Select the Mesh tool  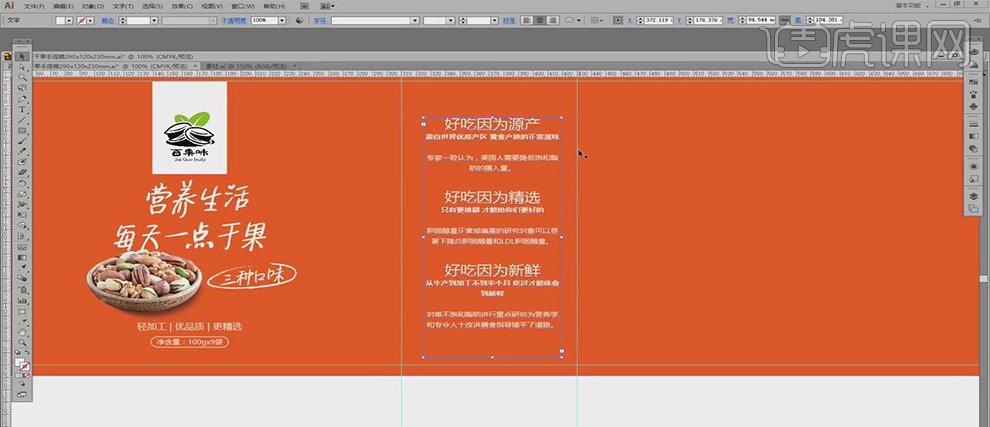coord(23,248)
